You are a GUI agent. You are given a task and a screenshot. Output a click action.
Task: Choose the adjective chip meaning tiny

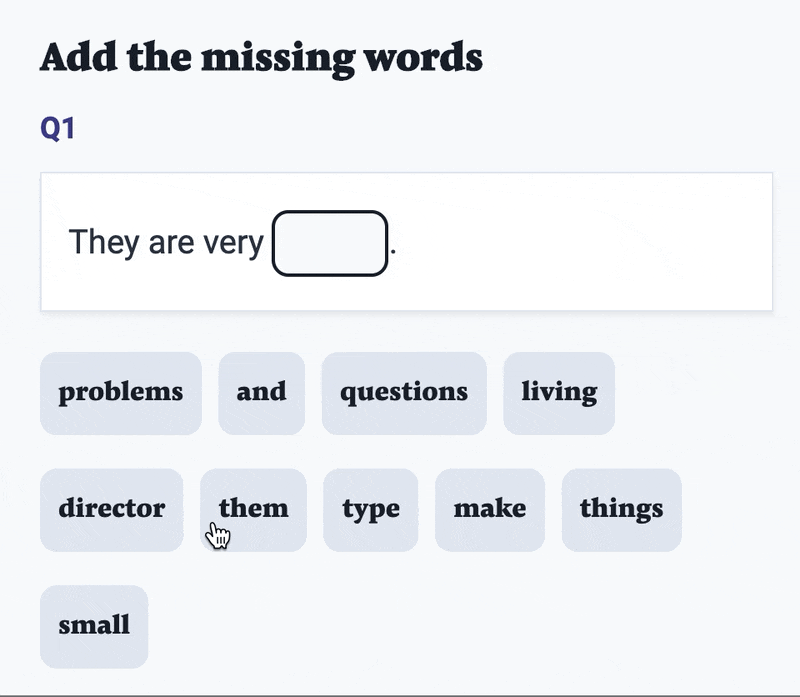(x=94, y=626)
